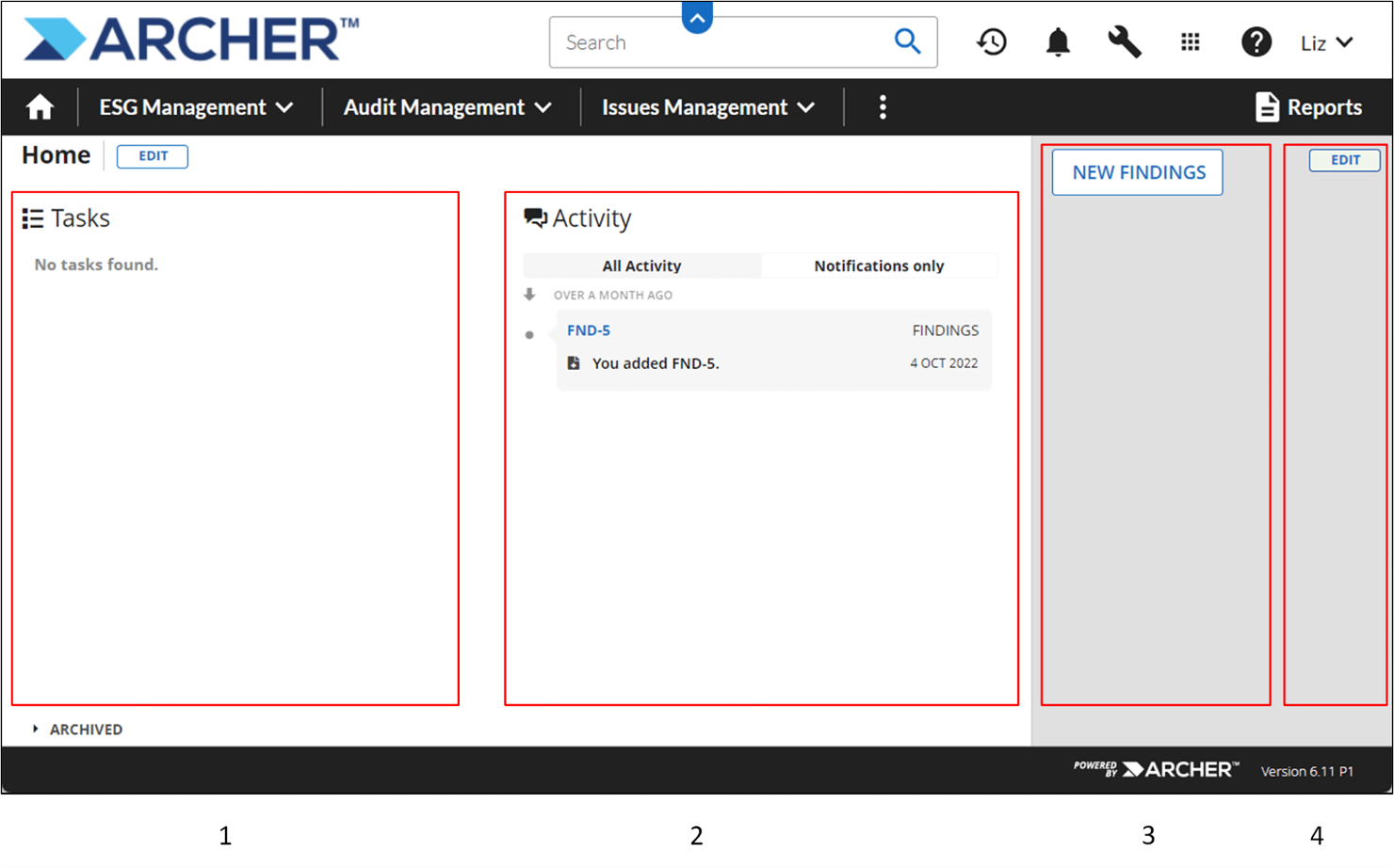Open the Audit Management menu
This screenshot has height=868, width=1394.
[447, 106]
